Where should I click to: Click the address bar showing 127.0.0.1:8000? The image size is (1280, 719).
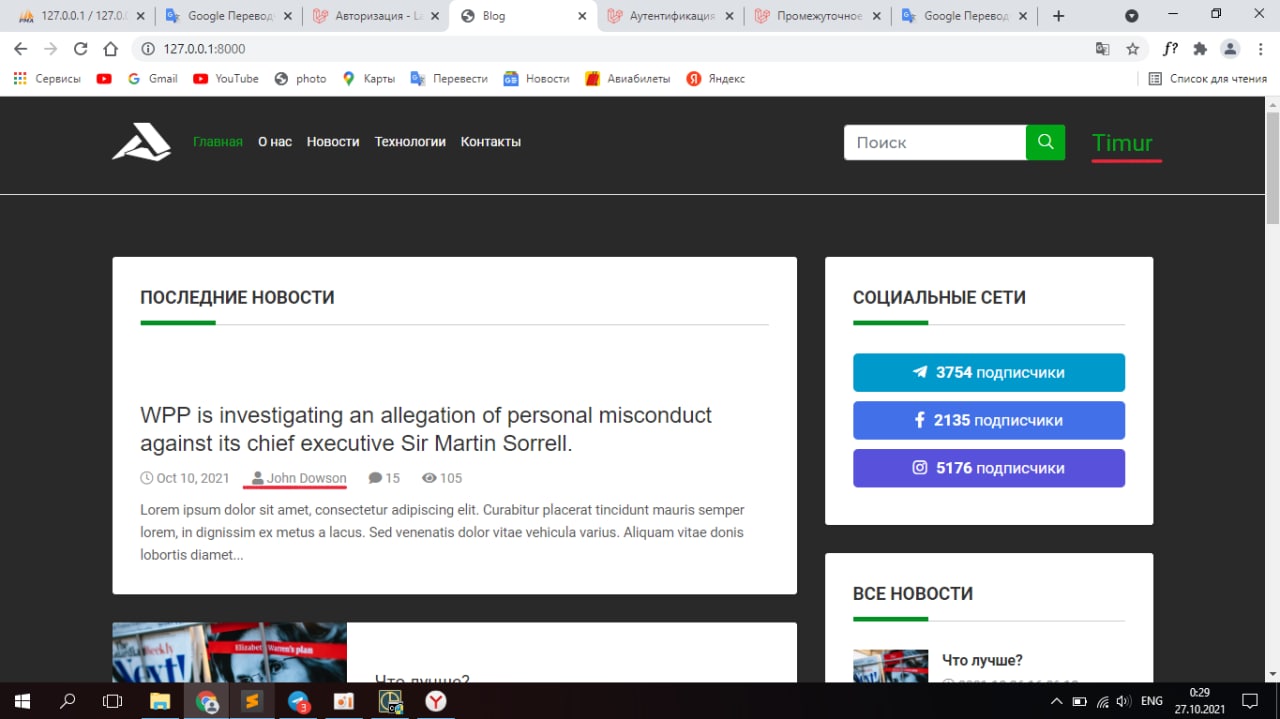620,48
